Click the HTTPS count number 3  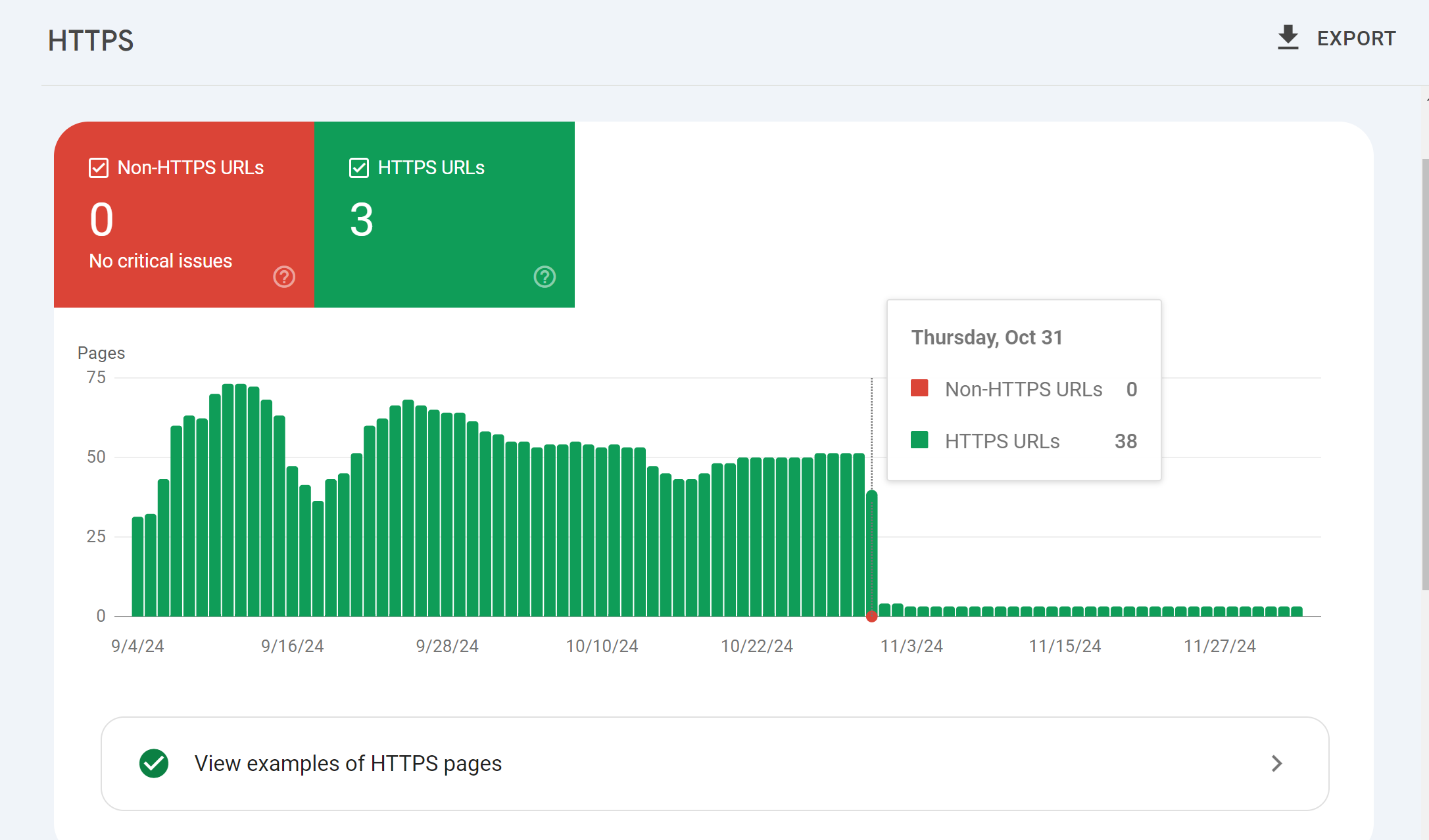362,220
